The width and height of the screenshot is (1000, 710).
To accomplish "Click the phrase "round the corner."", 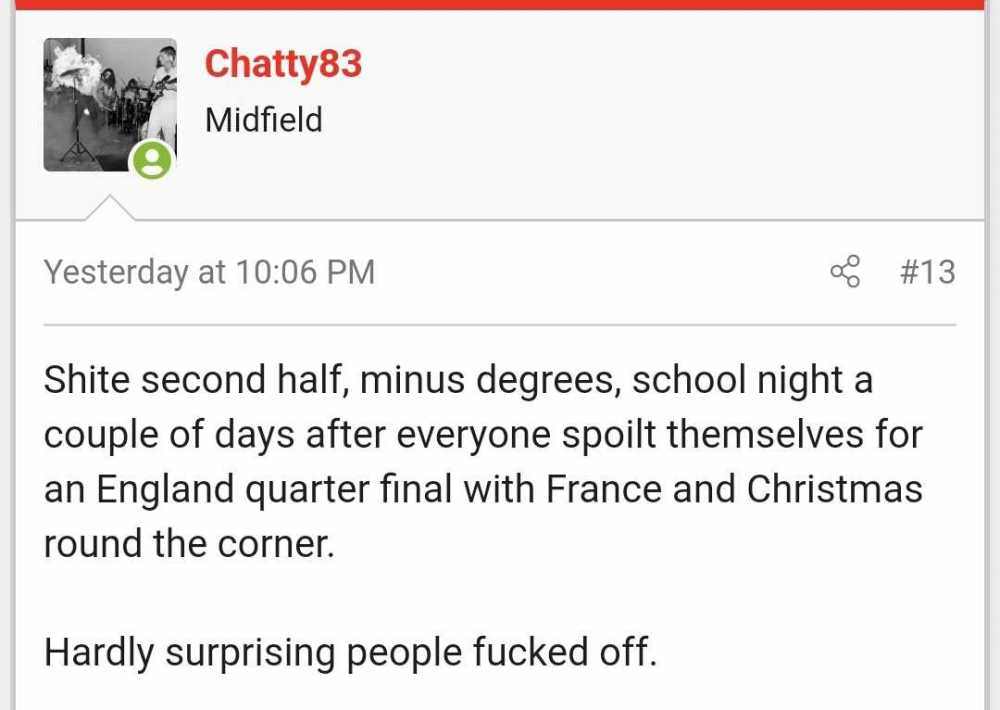I will 189,544.
